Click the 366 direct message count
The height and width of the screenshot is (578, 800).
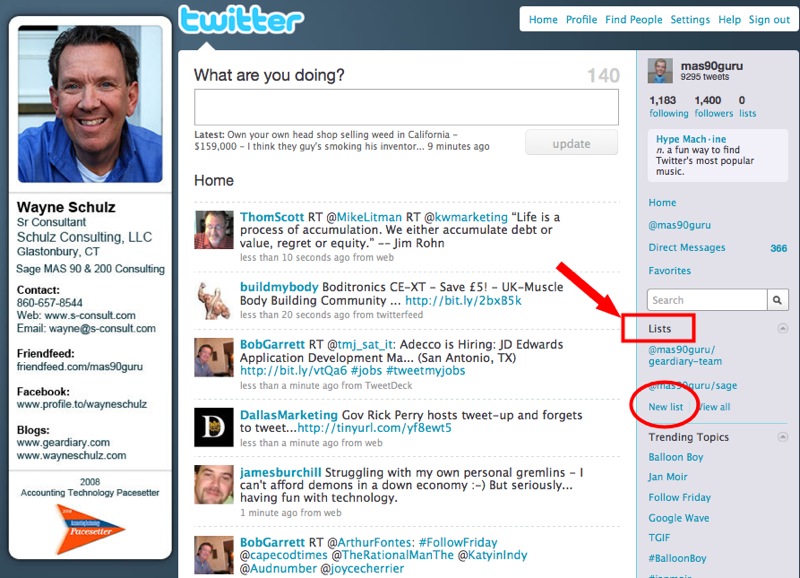pos(779,248)
